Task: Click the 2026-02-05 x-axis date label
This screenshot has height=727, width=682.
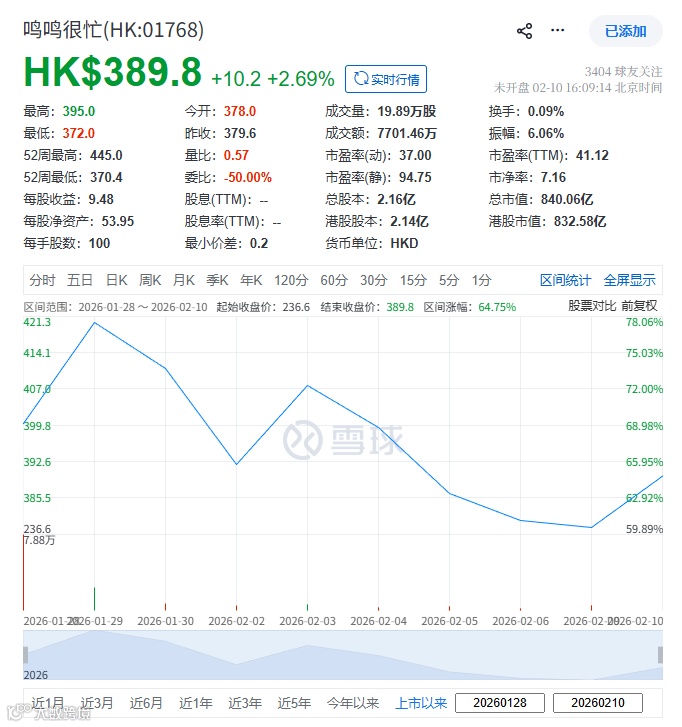Action: pyautogui.click(x=449, y=621)
